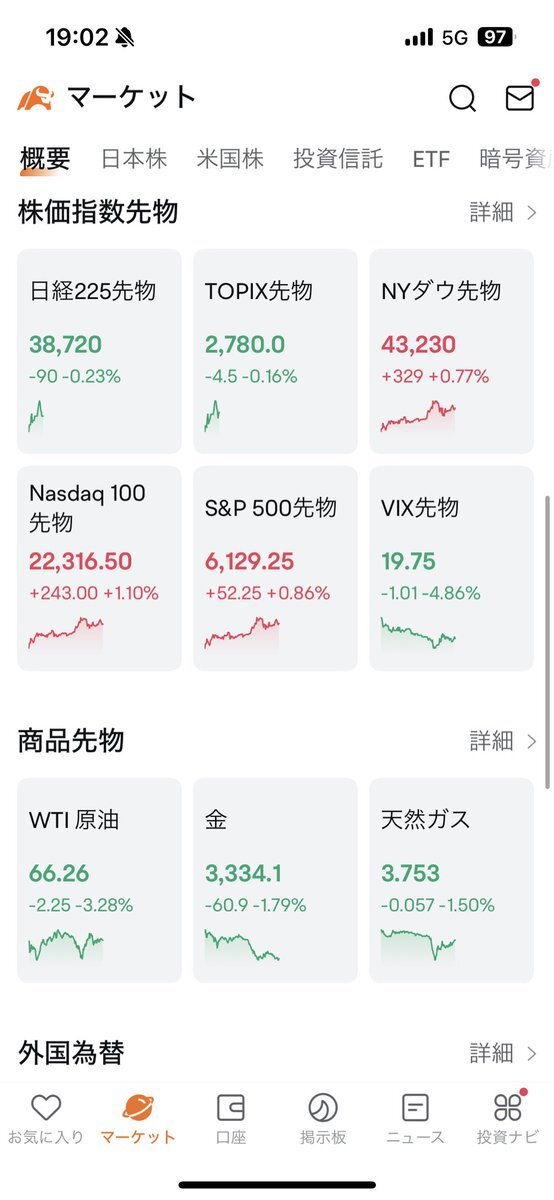This screenshot has width=554, height=1200.
Task: Open the WTI 原油 futures card
Action: click(x=100, y=881)
